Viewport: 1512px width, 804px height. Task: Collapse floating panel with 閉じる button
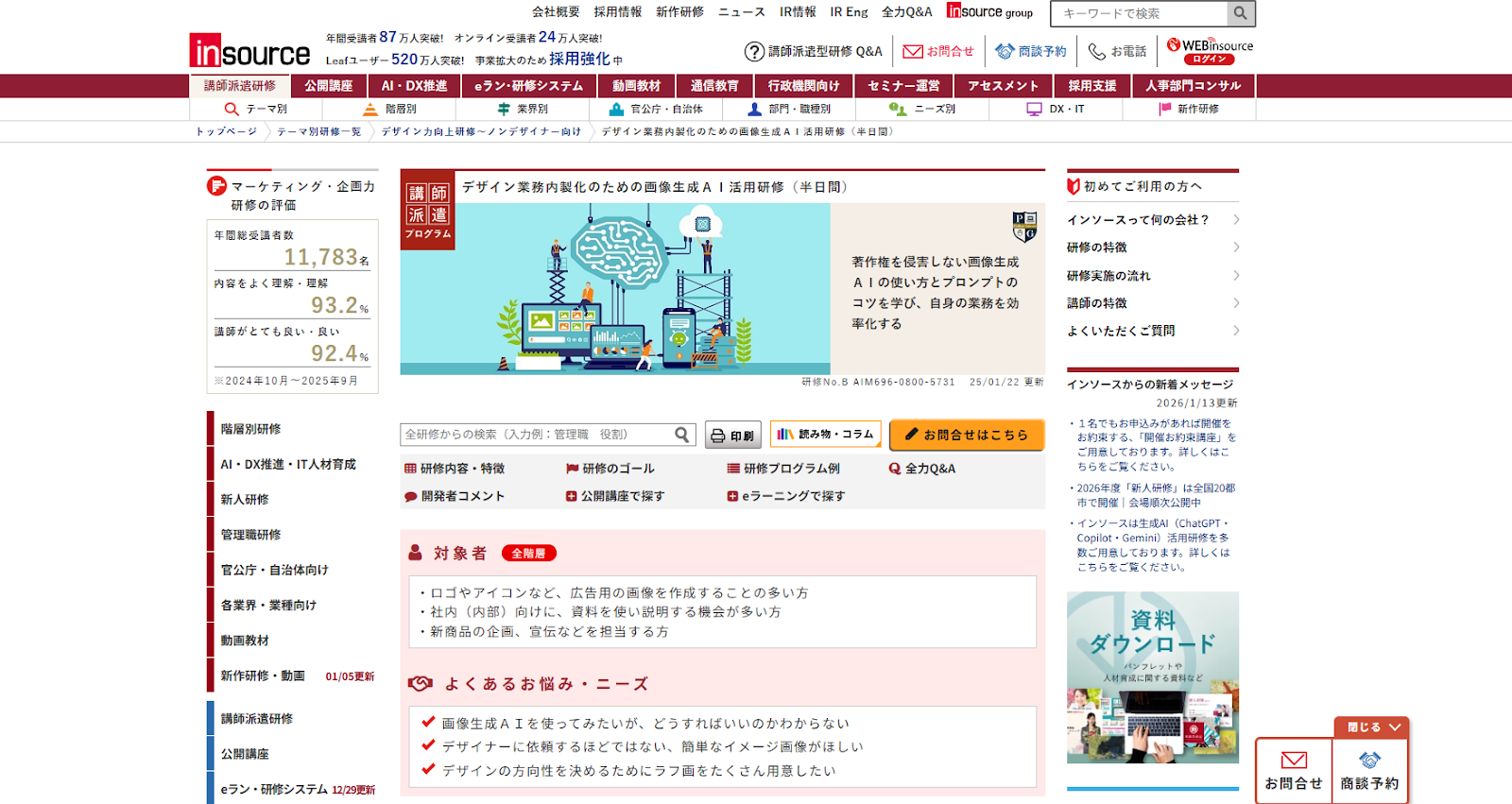coord(1371,727)
